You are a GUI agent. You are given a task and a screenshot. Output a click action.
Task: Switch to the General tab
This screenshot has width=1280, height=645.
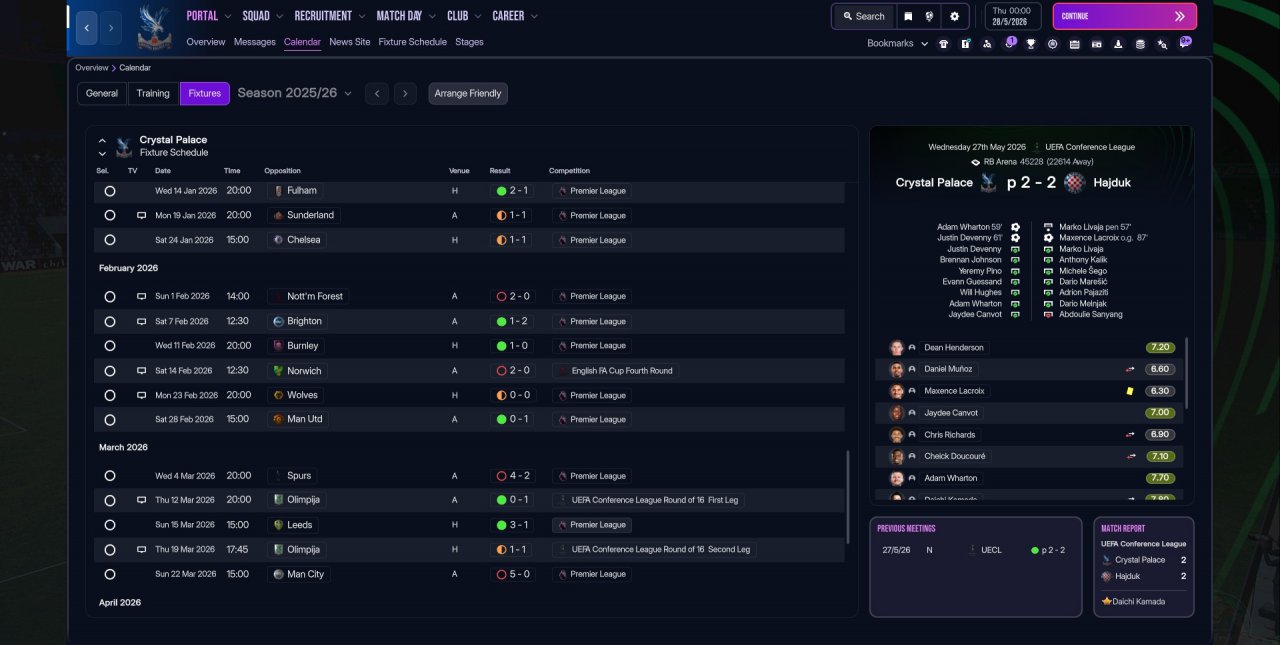[102, 93]
